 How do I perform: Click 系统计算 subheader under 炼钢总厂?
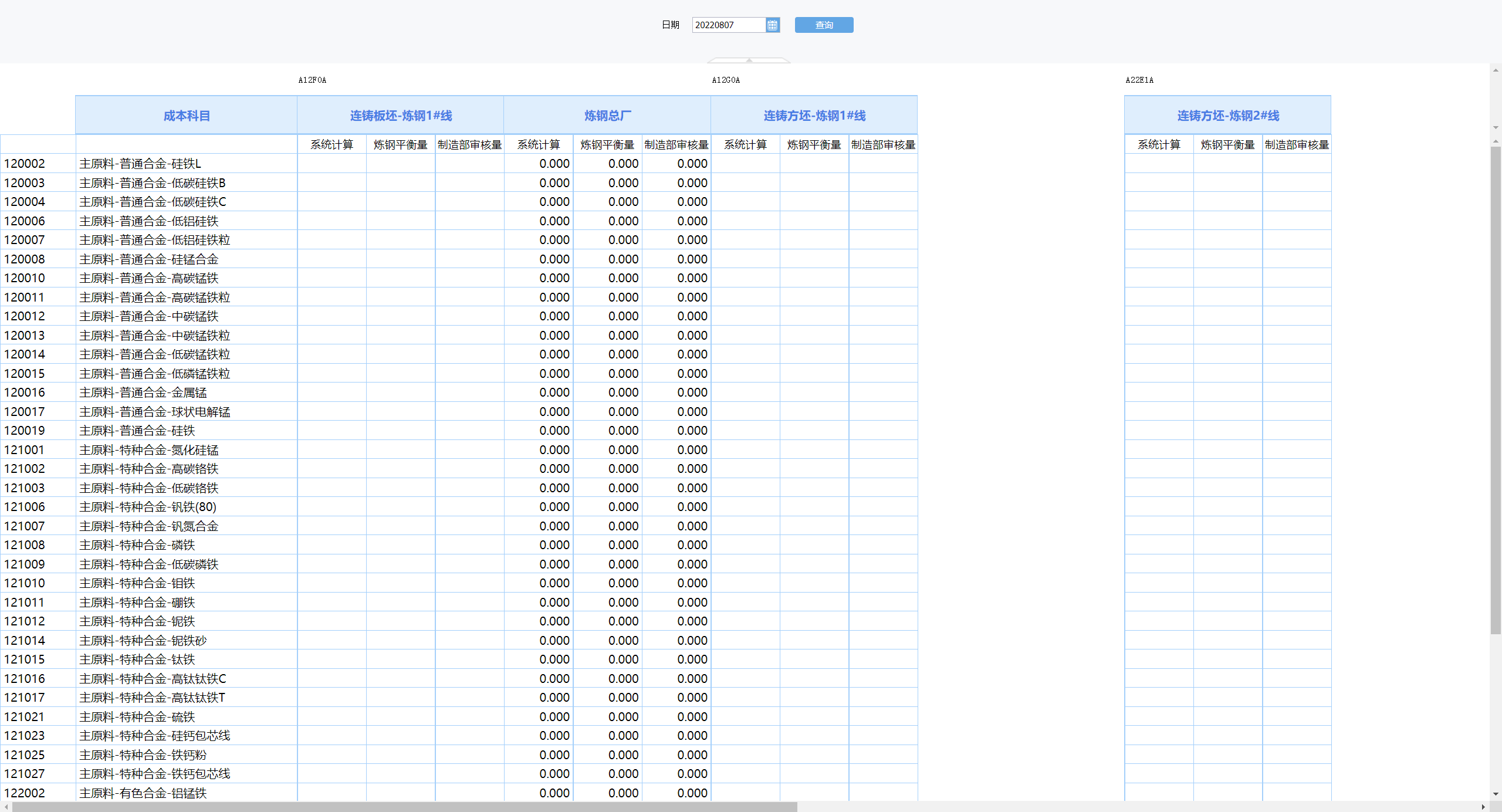[539, 145]
